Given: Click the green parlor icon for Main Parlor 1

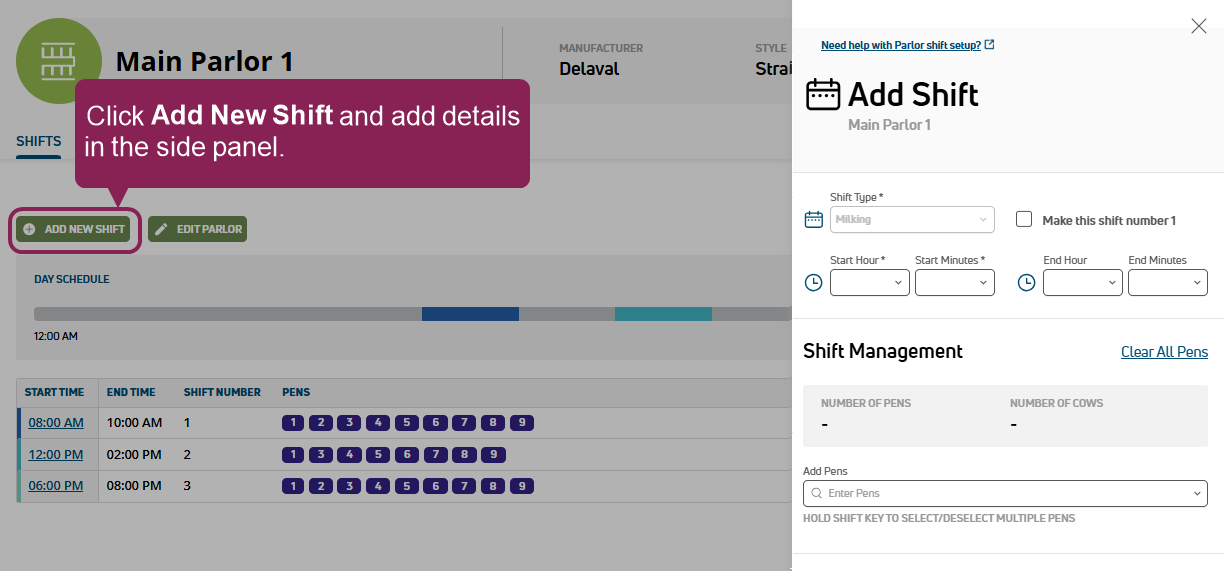Looking at the screenshot, I should pos(59,61).
